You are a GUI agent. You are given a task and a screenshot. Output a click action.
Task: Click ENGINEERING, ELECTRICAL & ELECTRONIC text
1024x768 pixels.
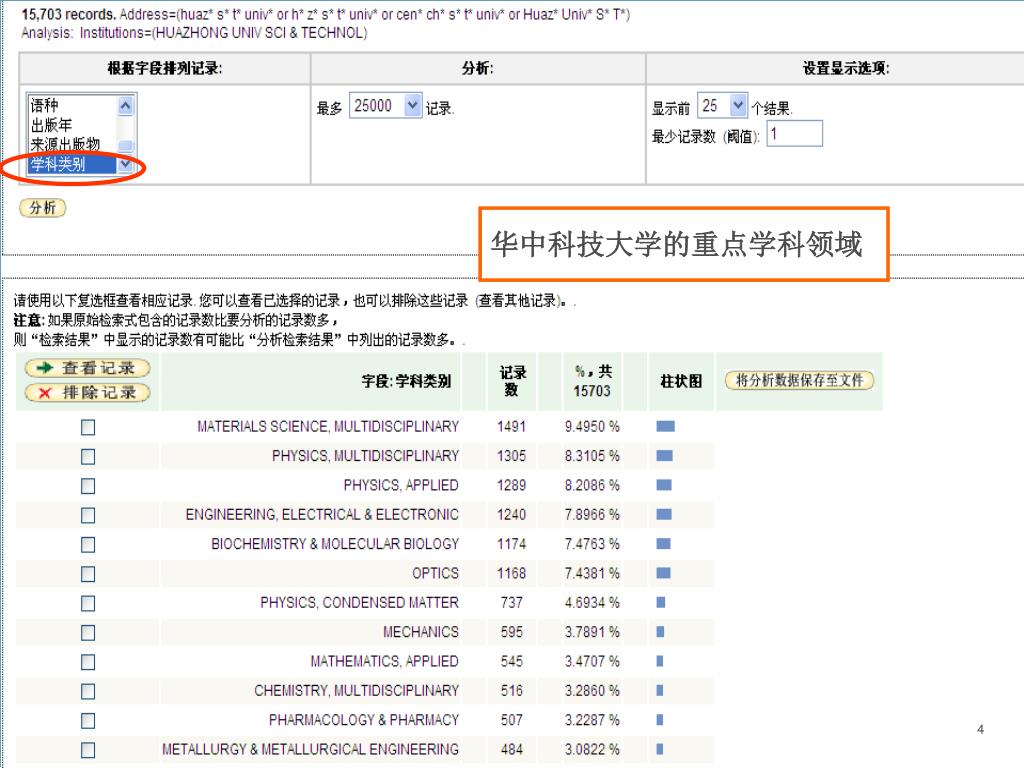(x=322, y=515)
